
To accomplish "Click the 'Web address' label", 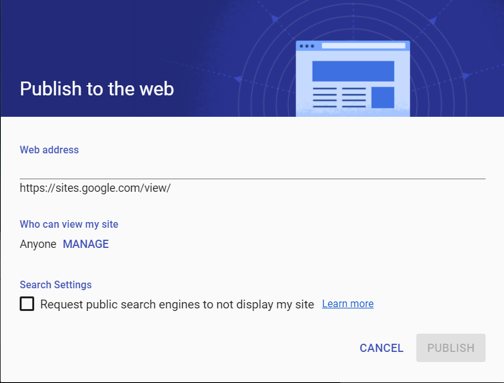I will pos(49,150).
